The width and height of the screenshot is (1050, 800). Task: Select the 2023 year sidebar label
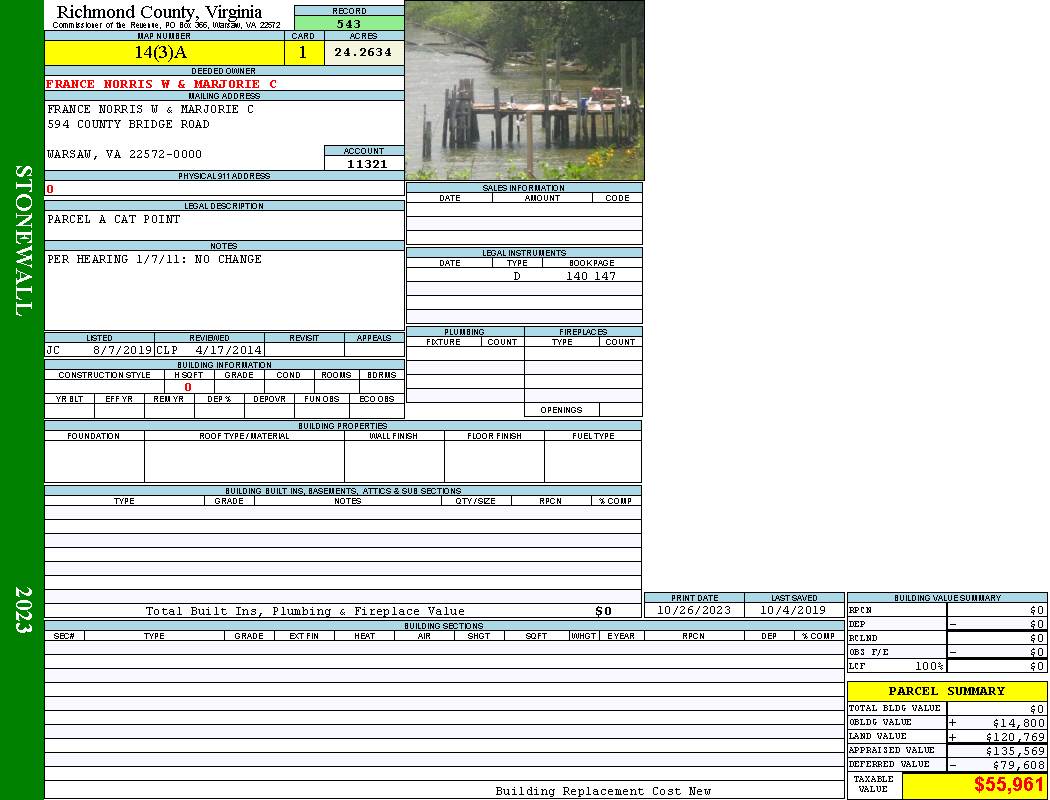22,609
